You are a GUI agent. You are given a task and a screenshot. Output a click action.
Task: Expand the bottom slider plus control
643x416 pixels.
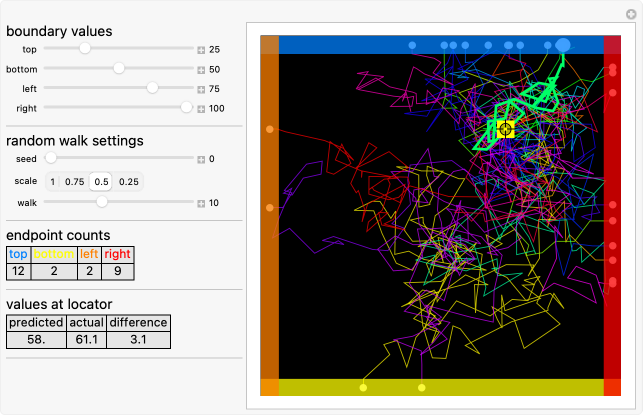(201, 70)
